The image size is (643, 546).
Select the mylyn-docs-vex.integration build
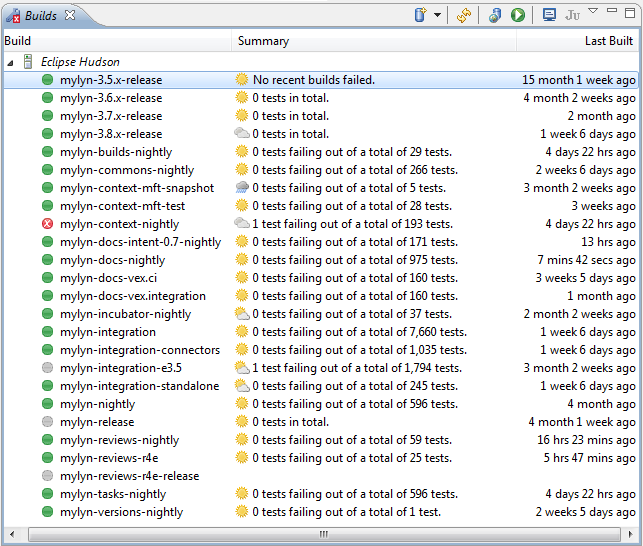point(132,296)
